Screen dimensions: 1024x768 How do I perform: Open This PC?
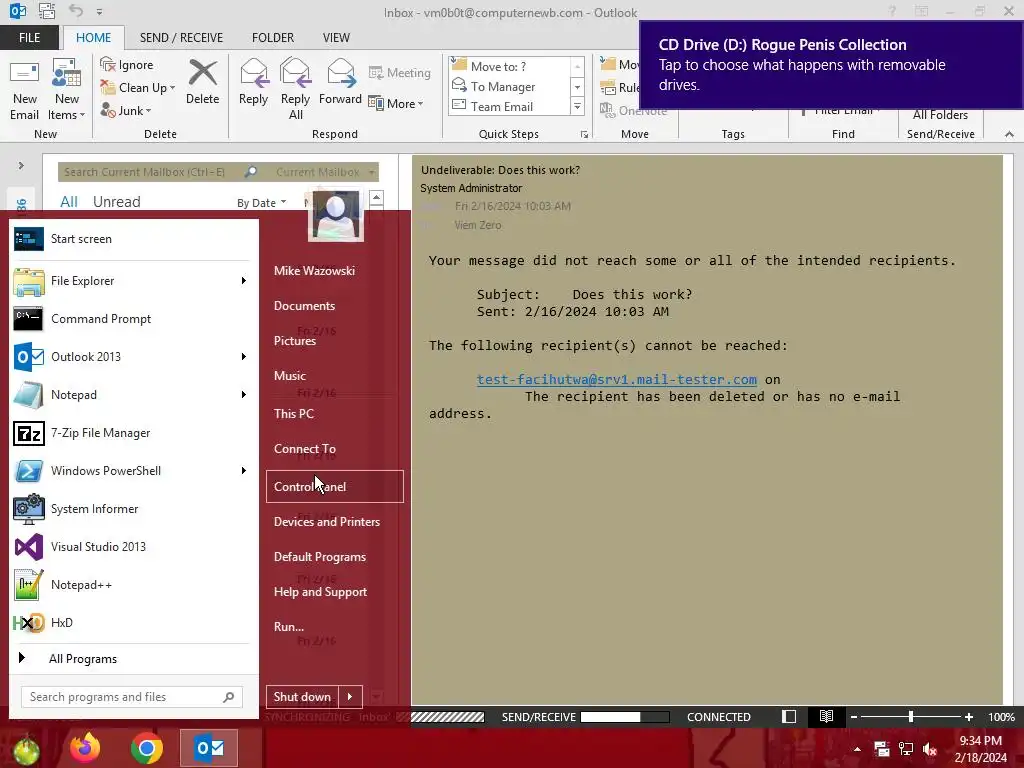(x=334, y=413)
